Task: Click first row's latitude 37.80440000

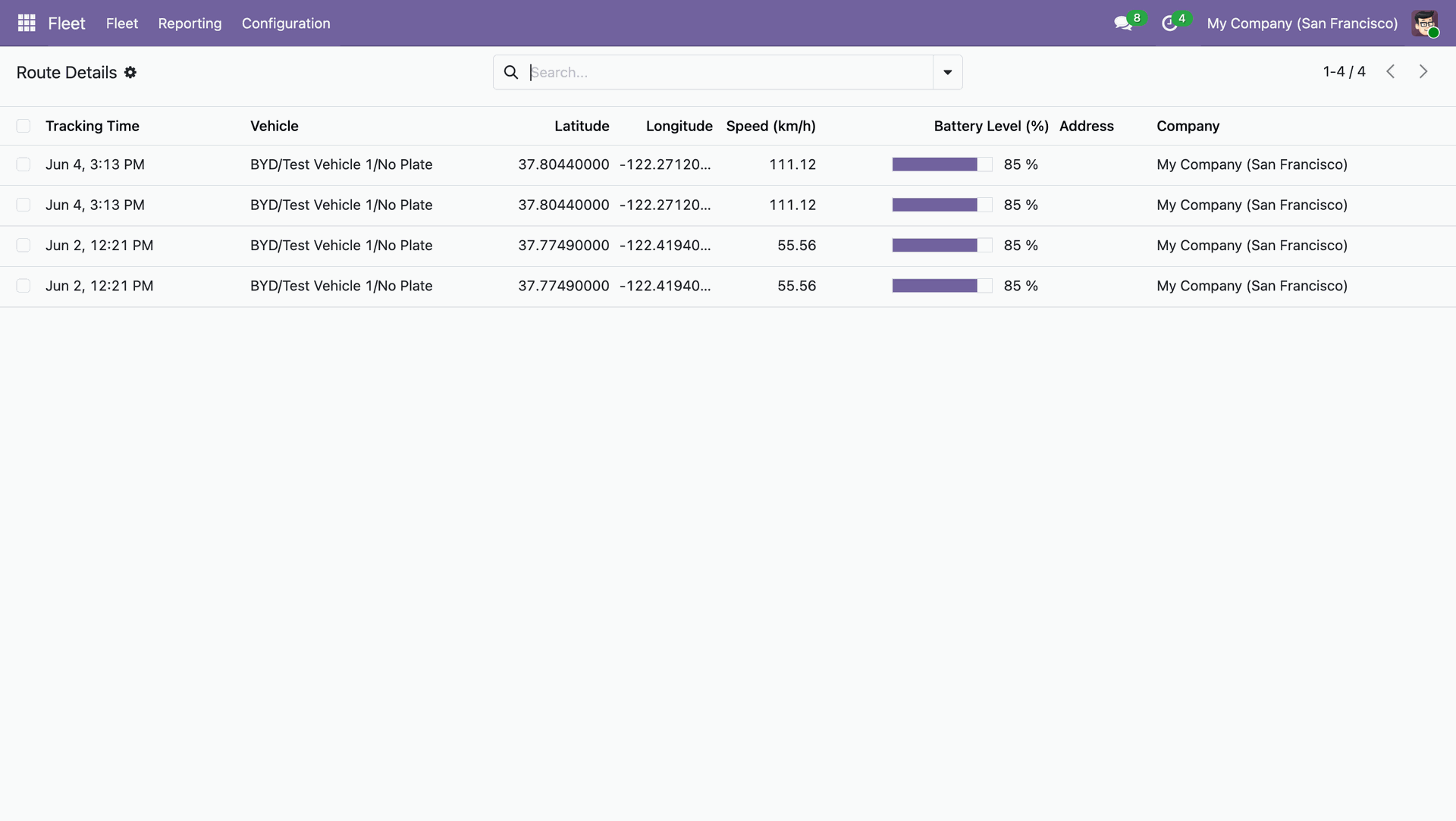Action: (x=563, y=165)
